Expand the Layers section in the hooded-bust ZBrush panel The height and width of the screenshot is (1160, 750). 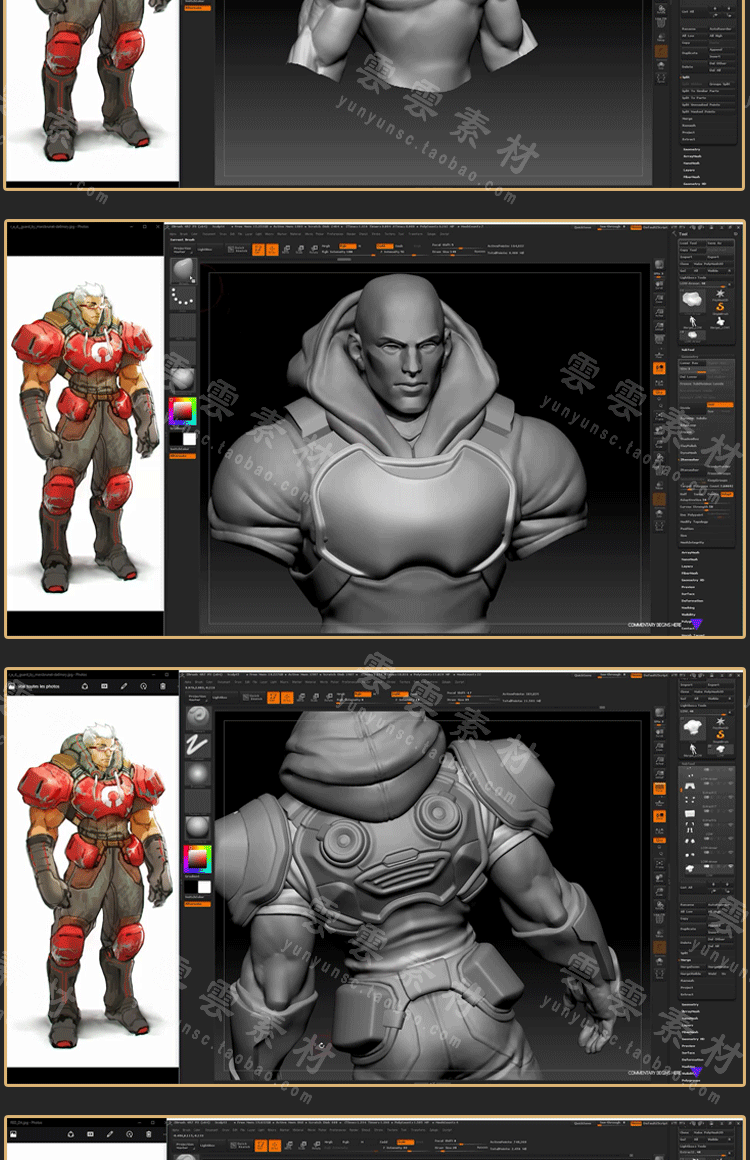click(687, 567)
